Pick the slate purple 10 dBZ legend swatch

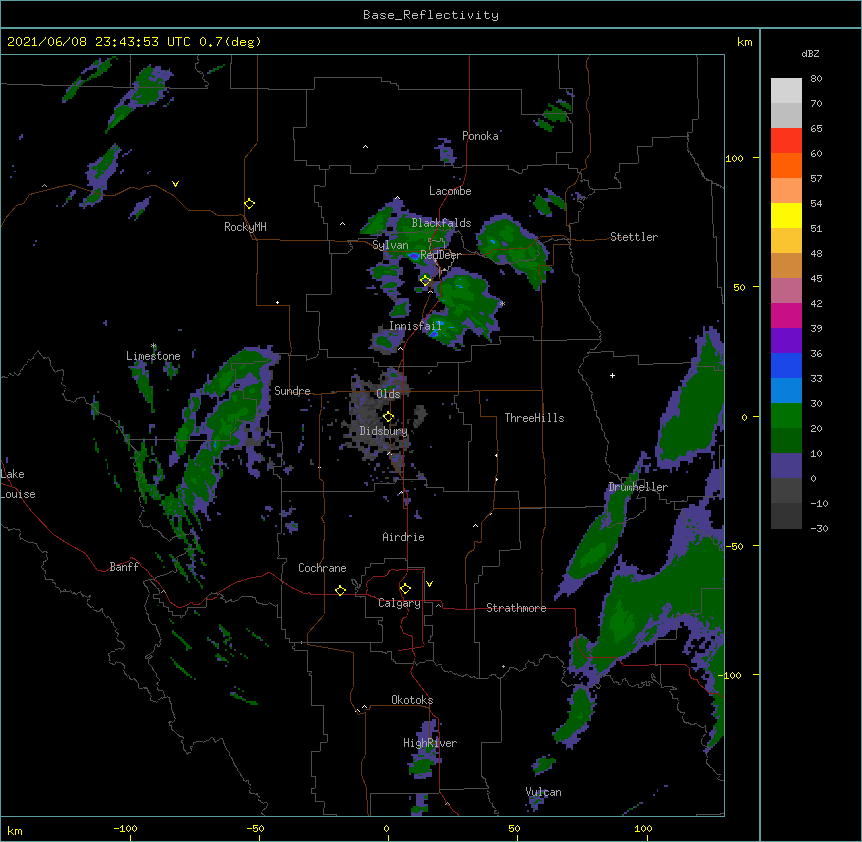click(x=786, y=466)
